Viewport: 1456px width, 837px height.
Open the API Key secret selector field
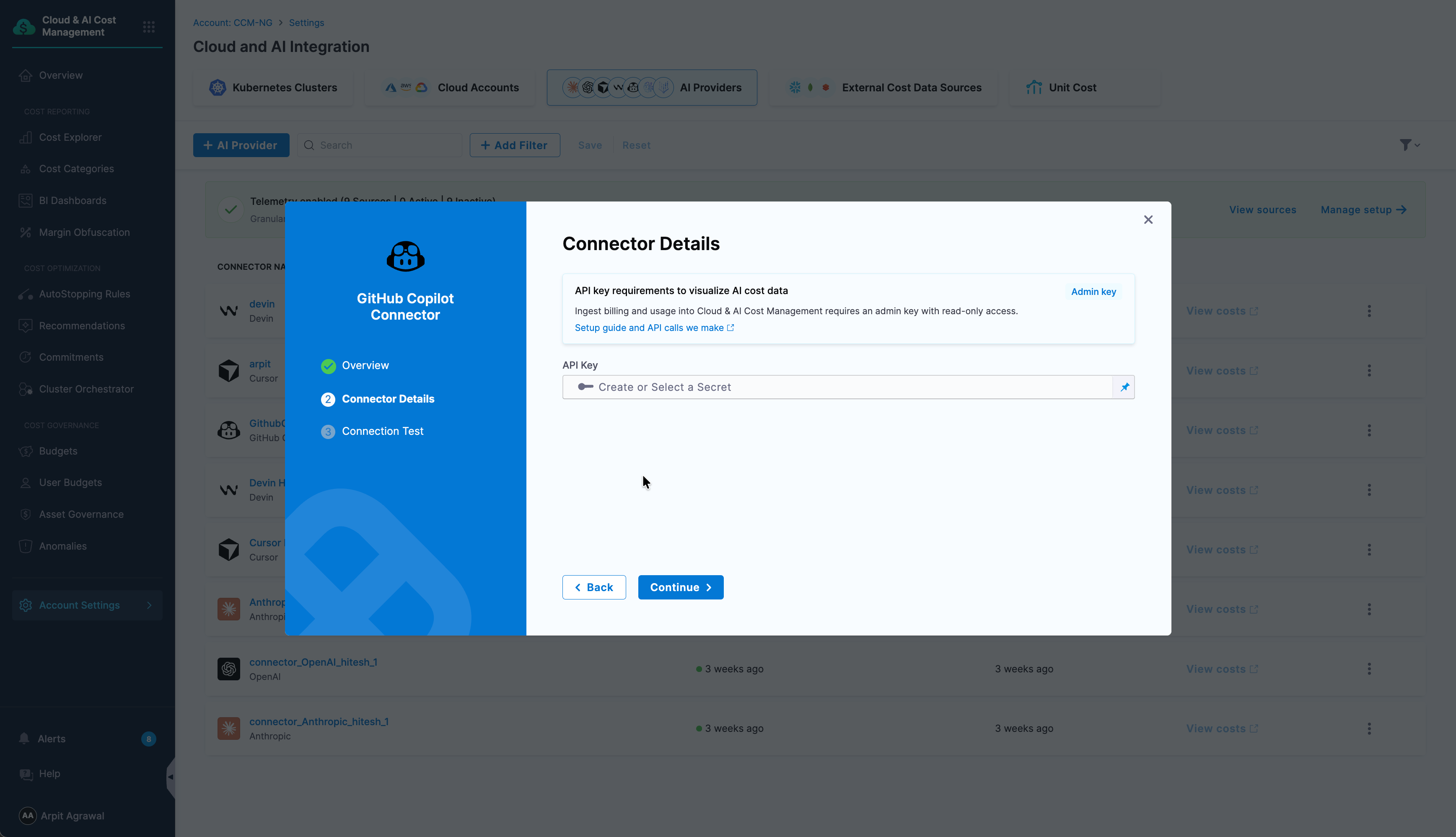click(837, 387)
